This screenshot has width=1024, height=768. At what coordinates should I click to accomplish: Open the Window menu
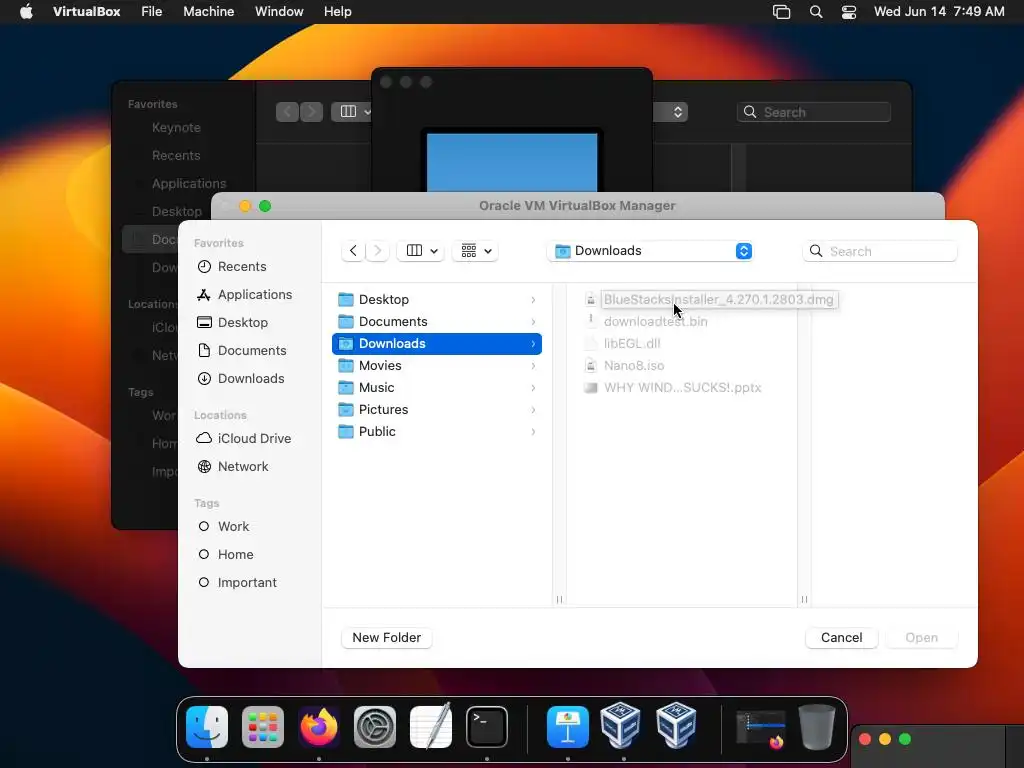(279, 12)
